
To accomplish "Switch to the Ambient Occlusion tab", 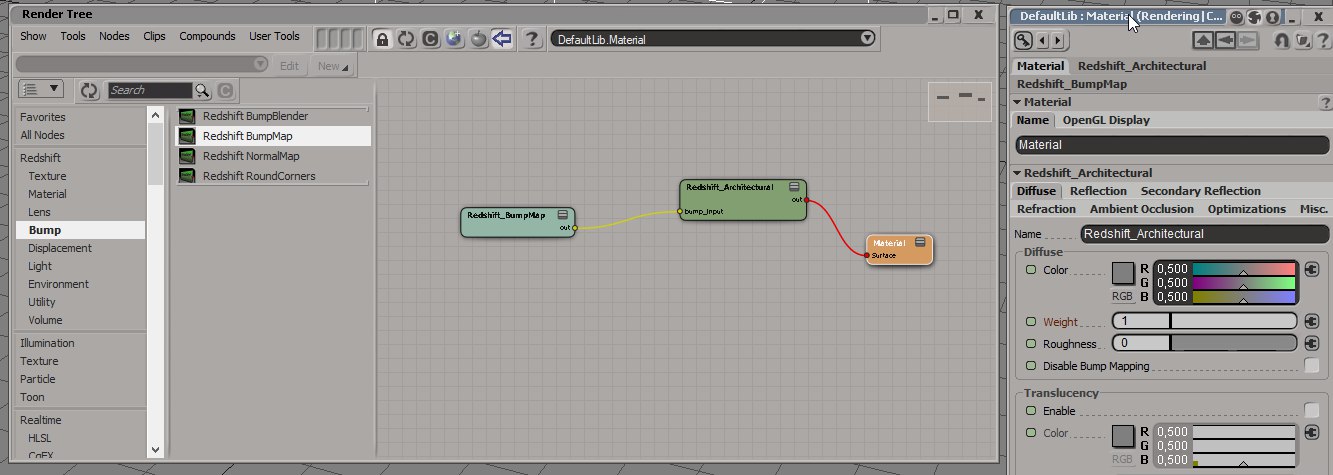I will [x=1141, y=209].
